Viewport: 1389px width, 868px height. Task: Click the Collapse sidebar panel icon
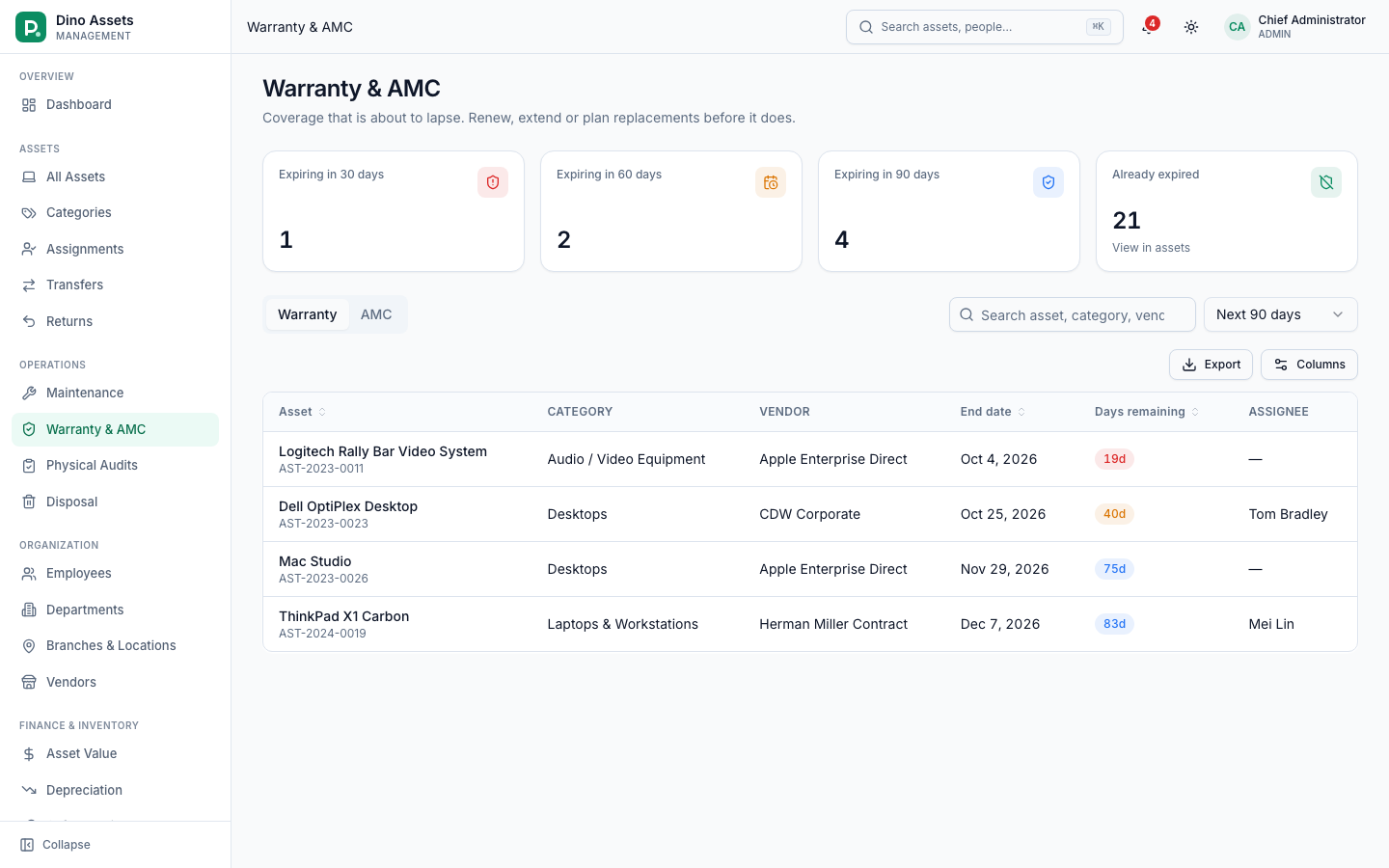[x=27, y=845]
